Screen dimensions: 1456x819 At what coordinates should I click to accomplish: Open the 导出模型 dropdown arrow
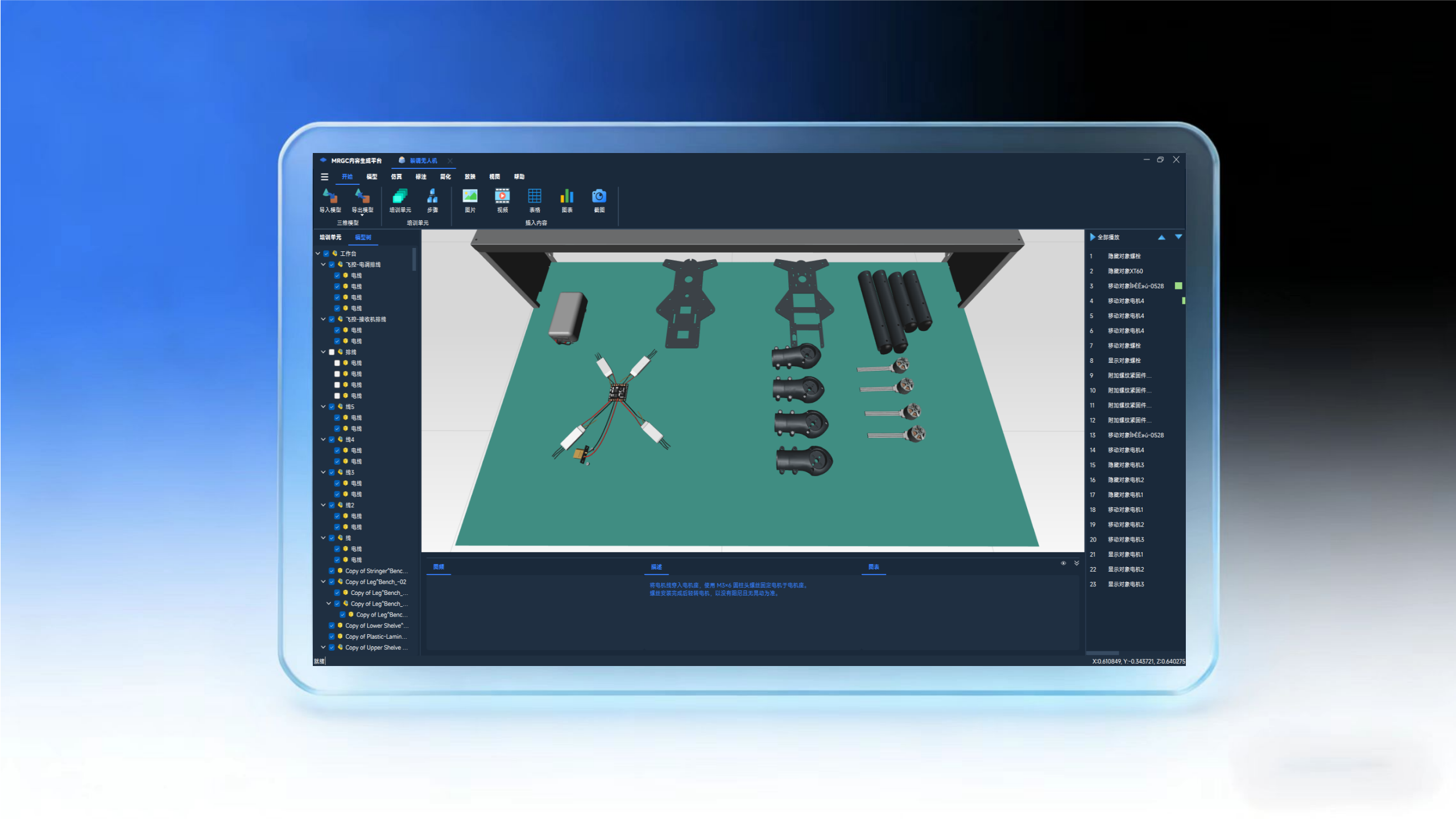(362, 216)
